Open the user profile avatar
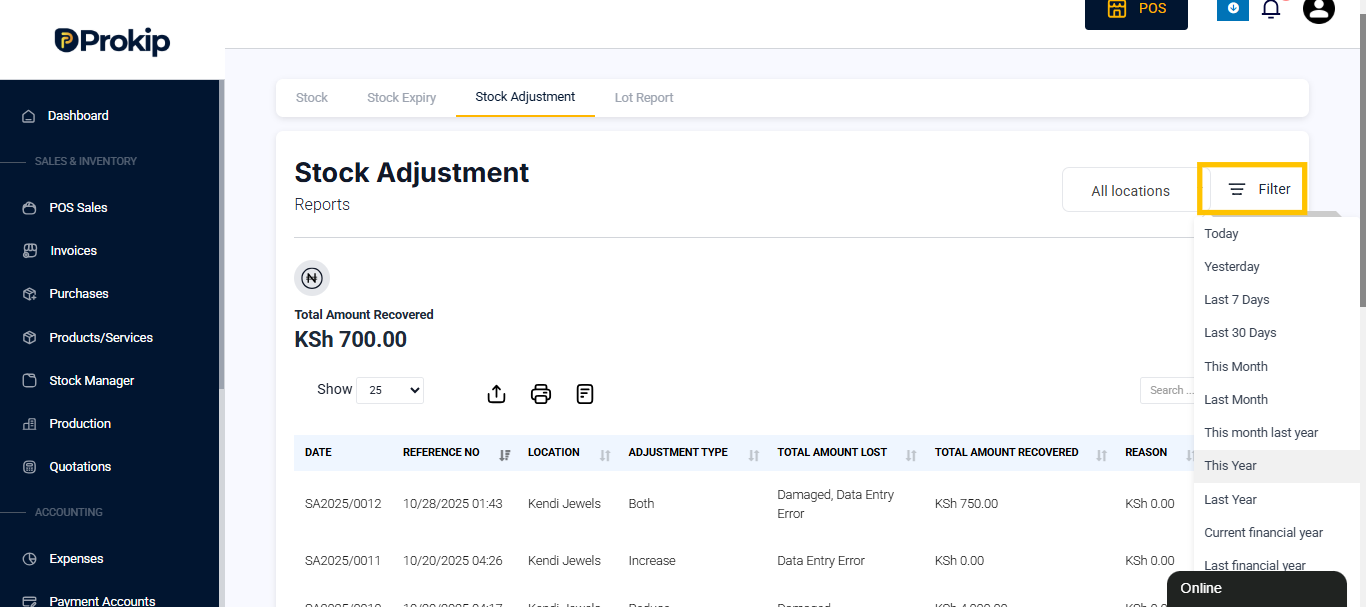This screenshot has height=607, width=1366. (1319, 9)
